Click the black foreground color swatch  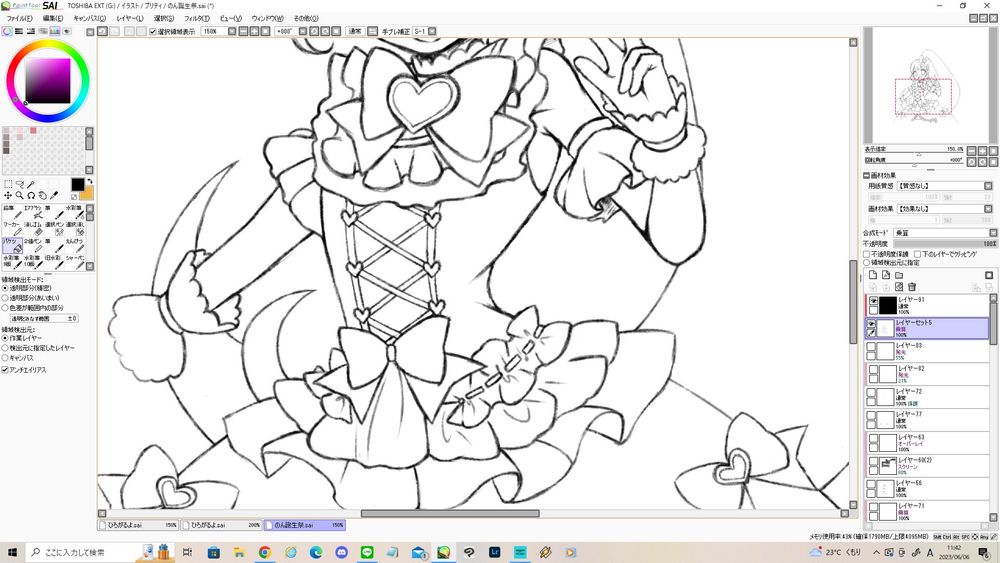click(77, 184)
